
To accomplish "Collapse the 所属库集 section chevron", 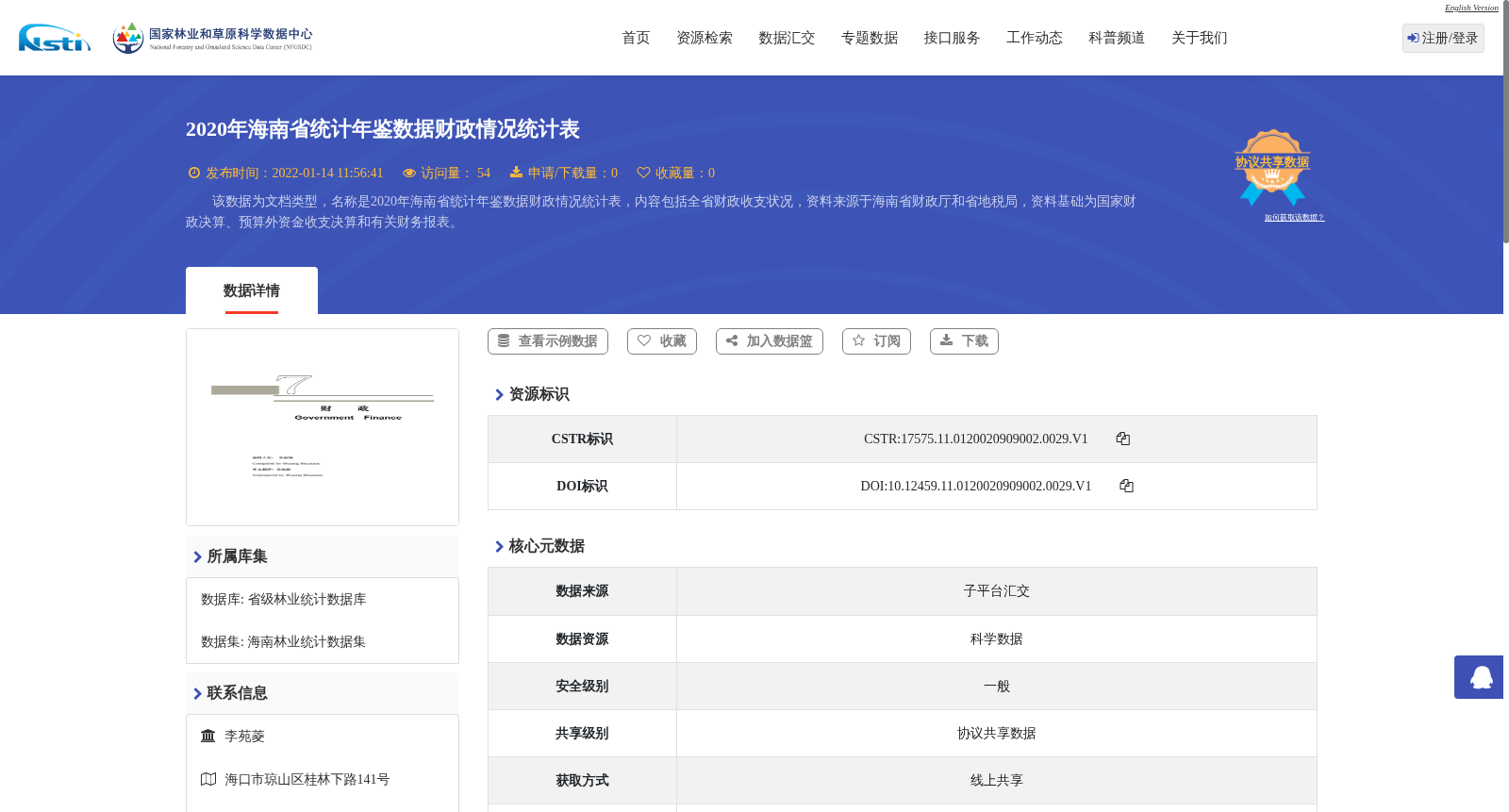I will pos(197,556).
